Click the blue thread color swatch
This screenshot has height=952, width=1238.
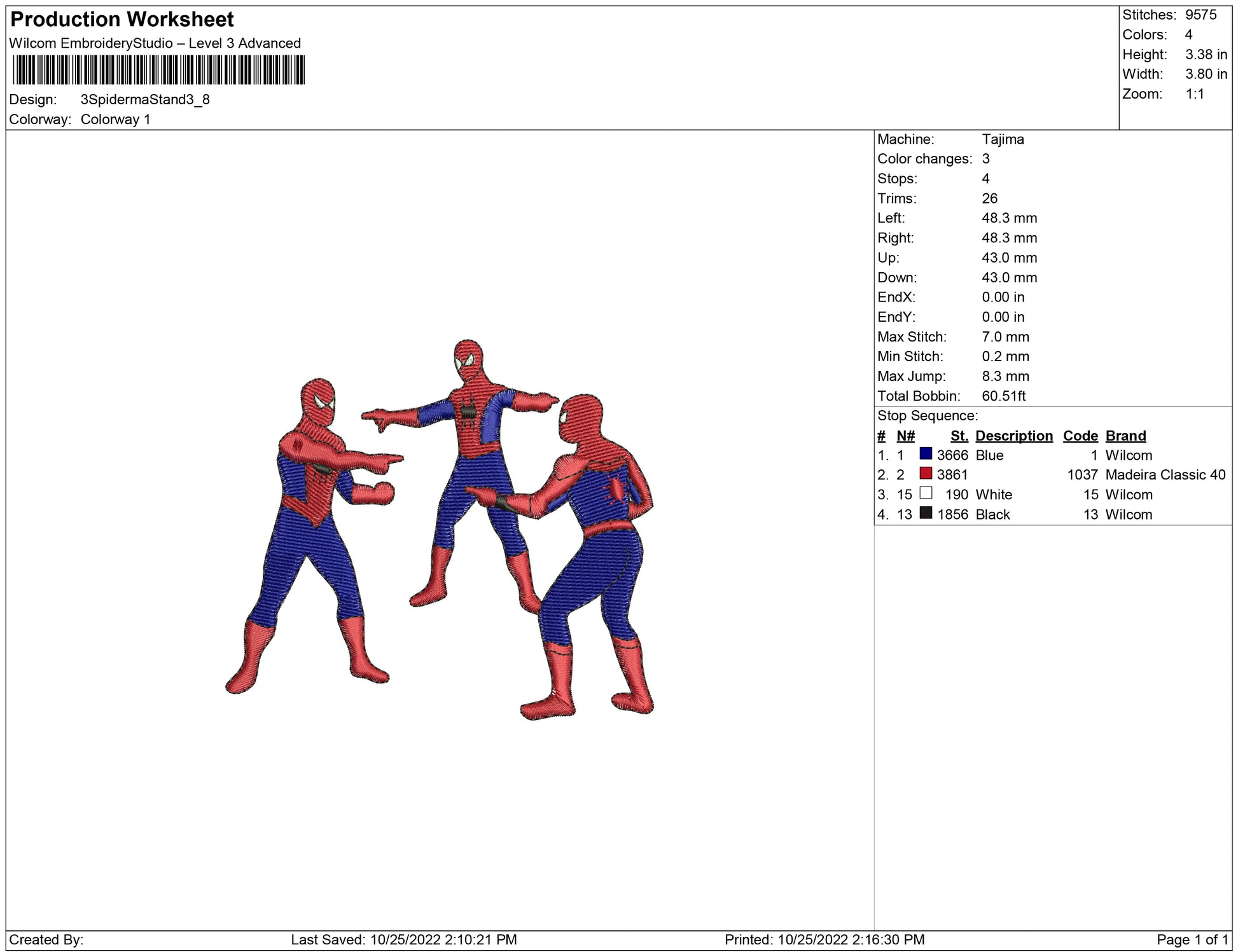click(926, 454)
